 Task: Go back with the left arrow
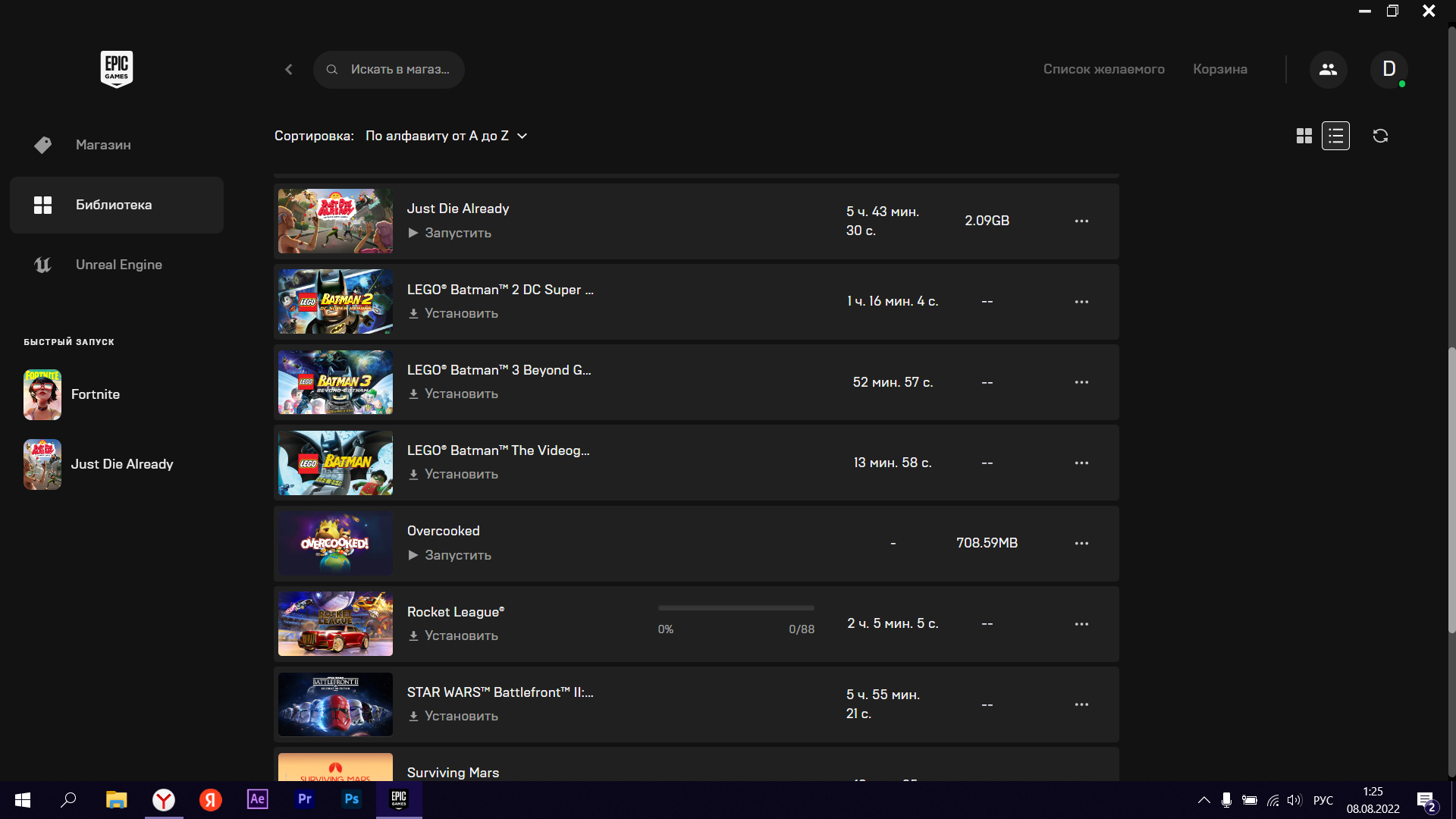[289, 69]
